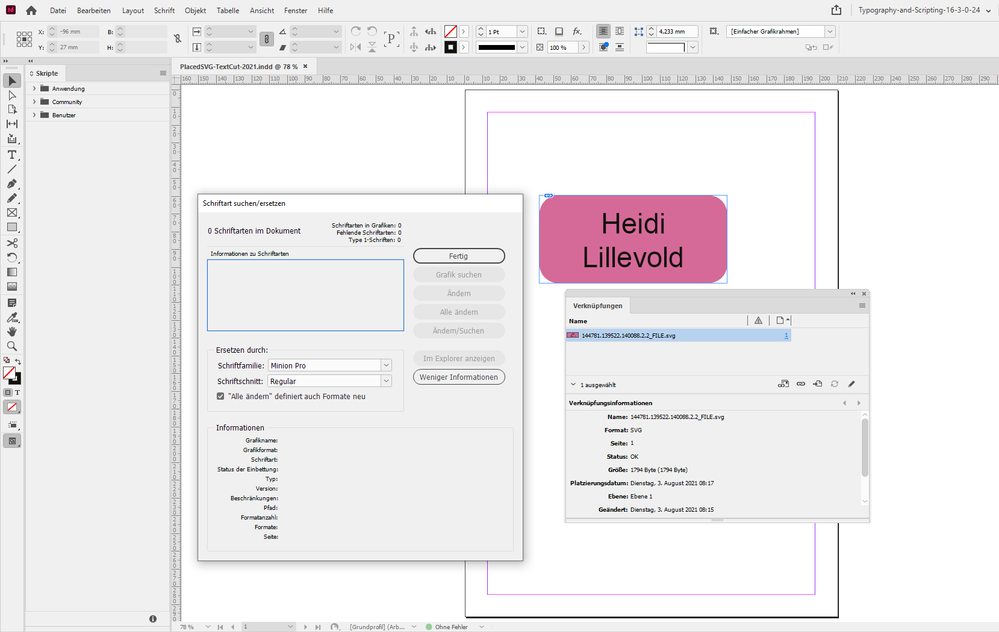Viewport: 999px width, 632px height.
Task: Uncheck "Alle ändern" definiert auch Formate neu
Action: [x=220, y=396]
